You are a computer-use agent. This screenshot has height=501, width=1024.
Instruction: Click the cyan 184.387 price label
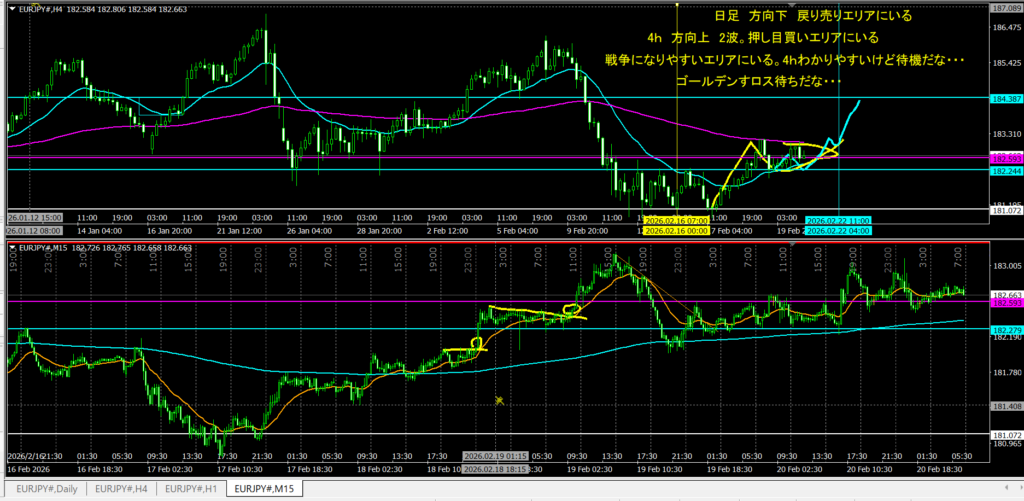[1005, 98]
